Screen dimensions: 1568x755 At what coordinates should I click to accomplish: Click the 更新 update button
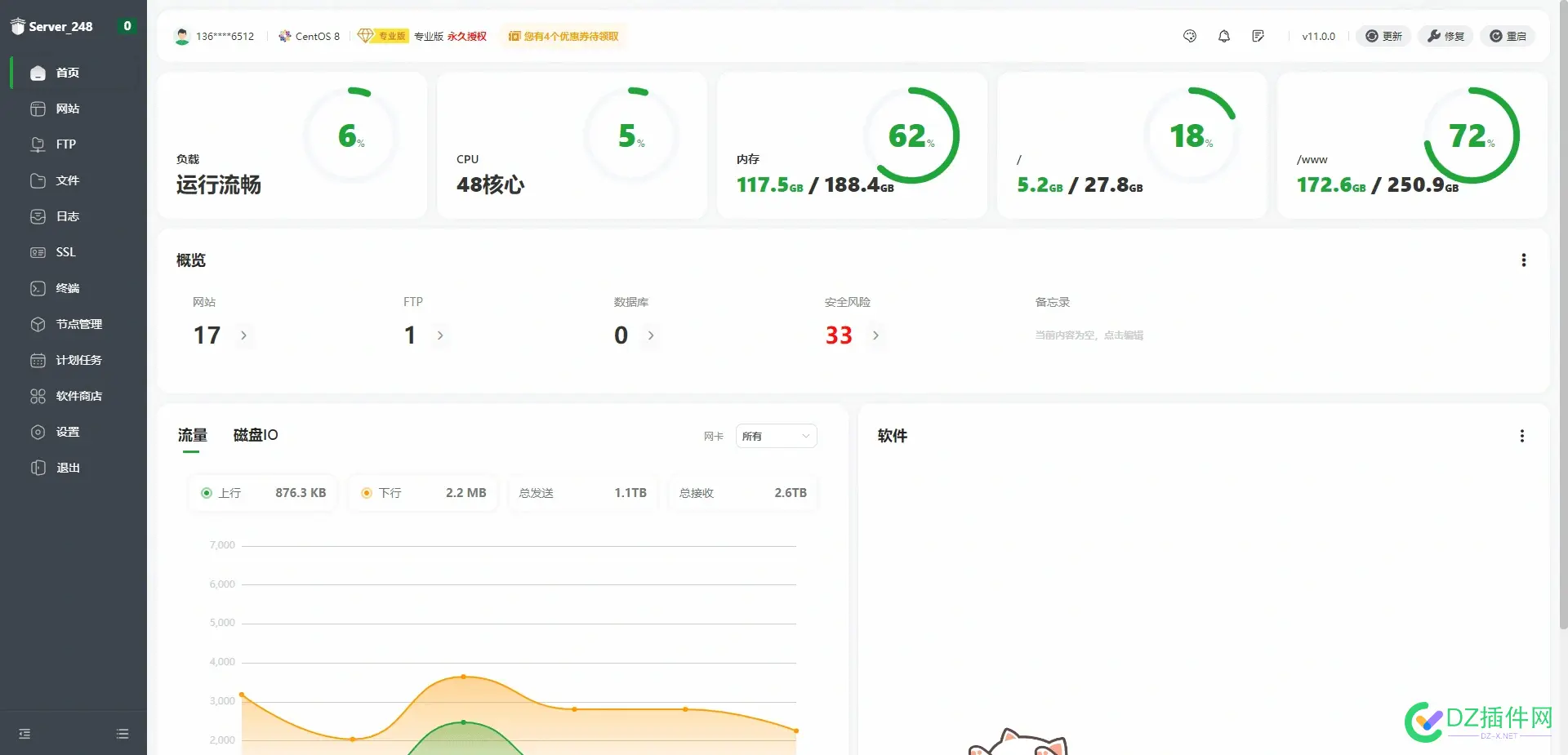1383,36
